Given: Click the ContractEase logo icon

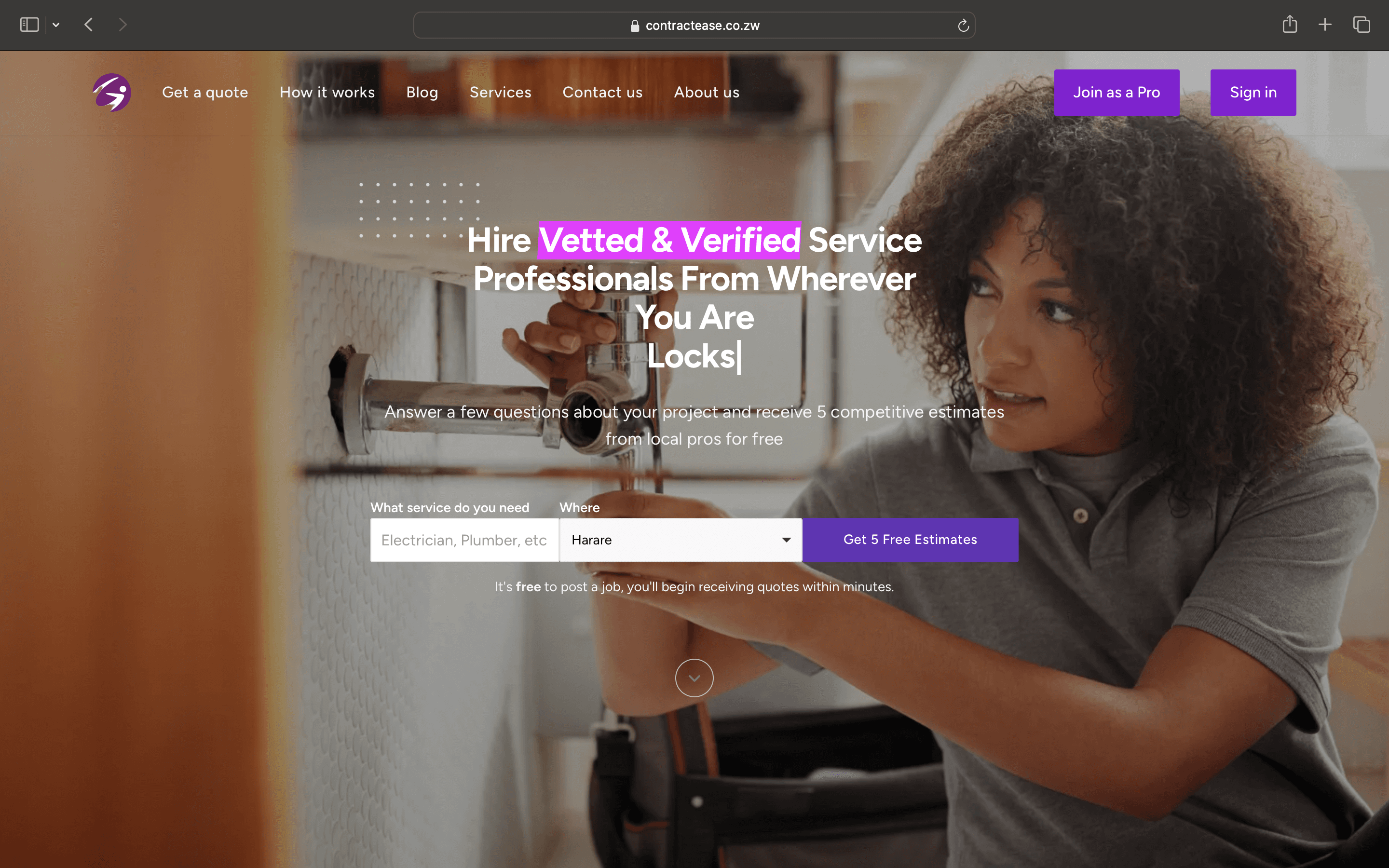Looking at the screenshot, I should click(112, 93).
